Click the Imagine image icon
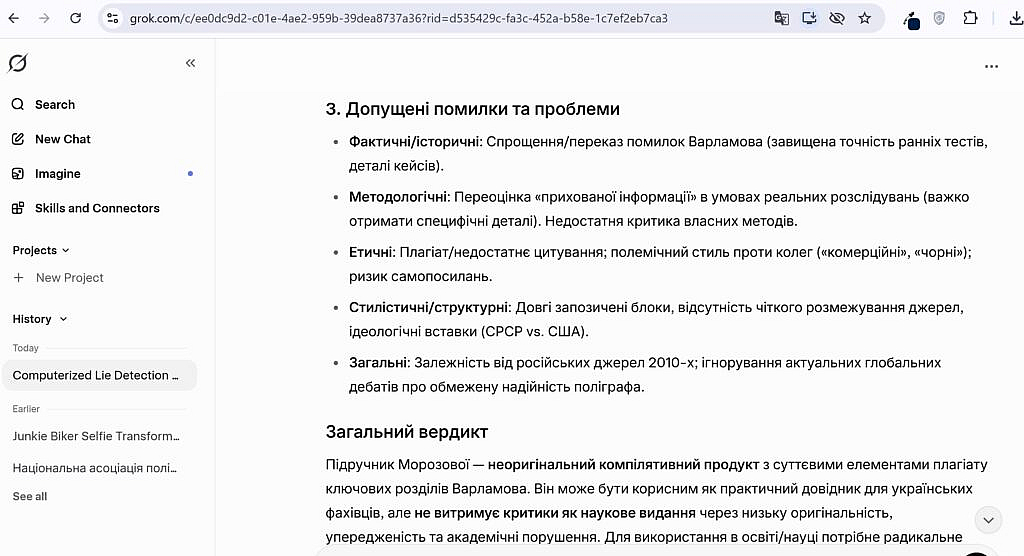1024x556 pixels. 18,174
